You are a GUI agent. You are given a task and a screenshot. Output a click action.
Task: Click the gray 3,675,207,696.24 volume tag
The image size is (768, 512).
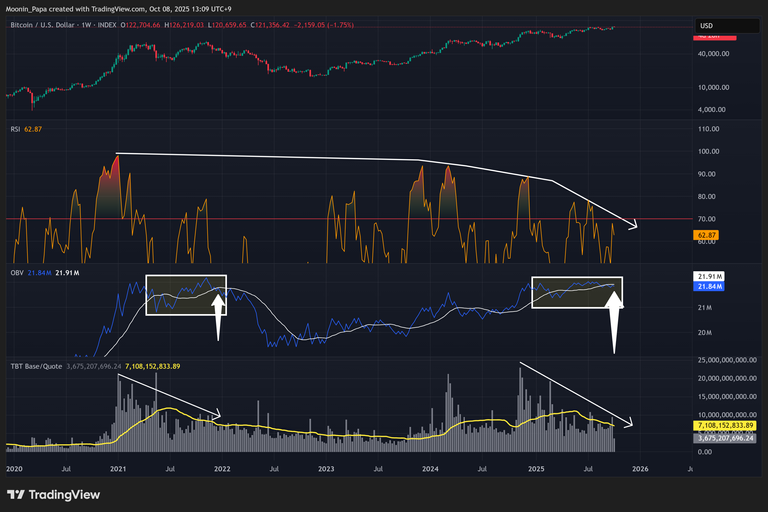(x=729, y=438)
